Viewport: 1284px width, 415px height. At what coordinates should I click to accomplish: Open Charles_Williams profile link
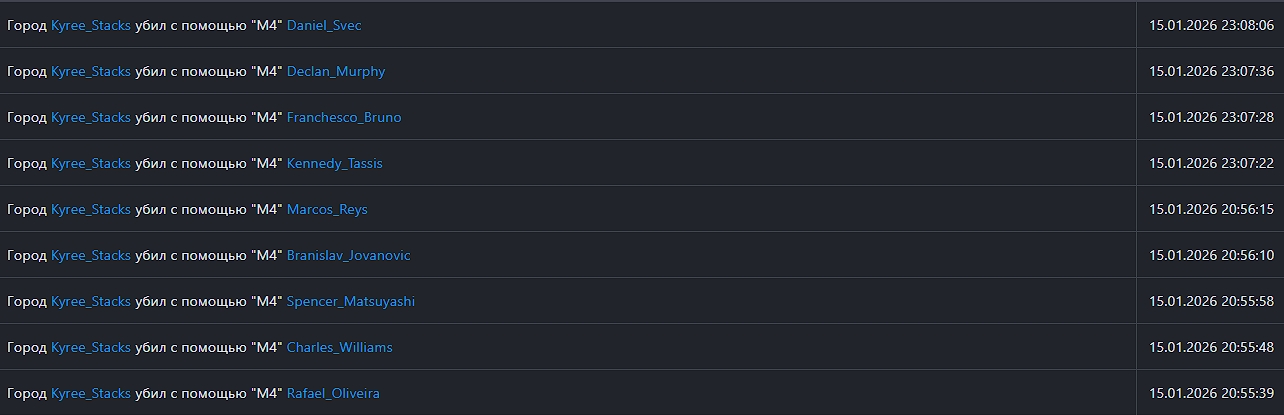[x=339, y=348]
